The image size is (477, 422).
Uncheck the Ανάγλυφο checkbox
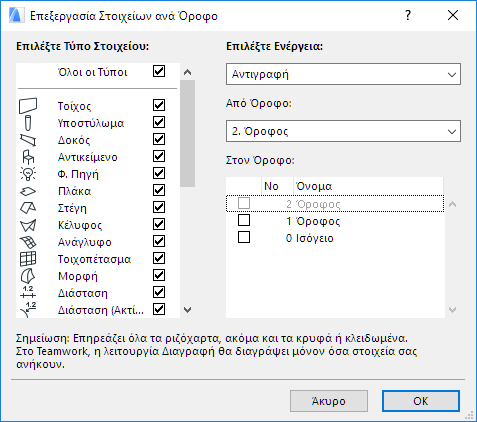pos(159,241)
